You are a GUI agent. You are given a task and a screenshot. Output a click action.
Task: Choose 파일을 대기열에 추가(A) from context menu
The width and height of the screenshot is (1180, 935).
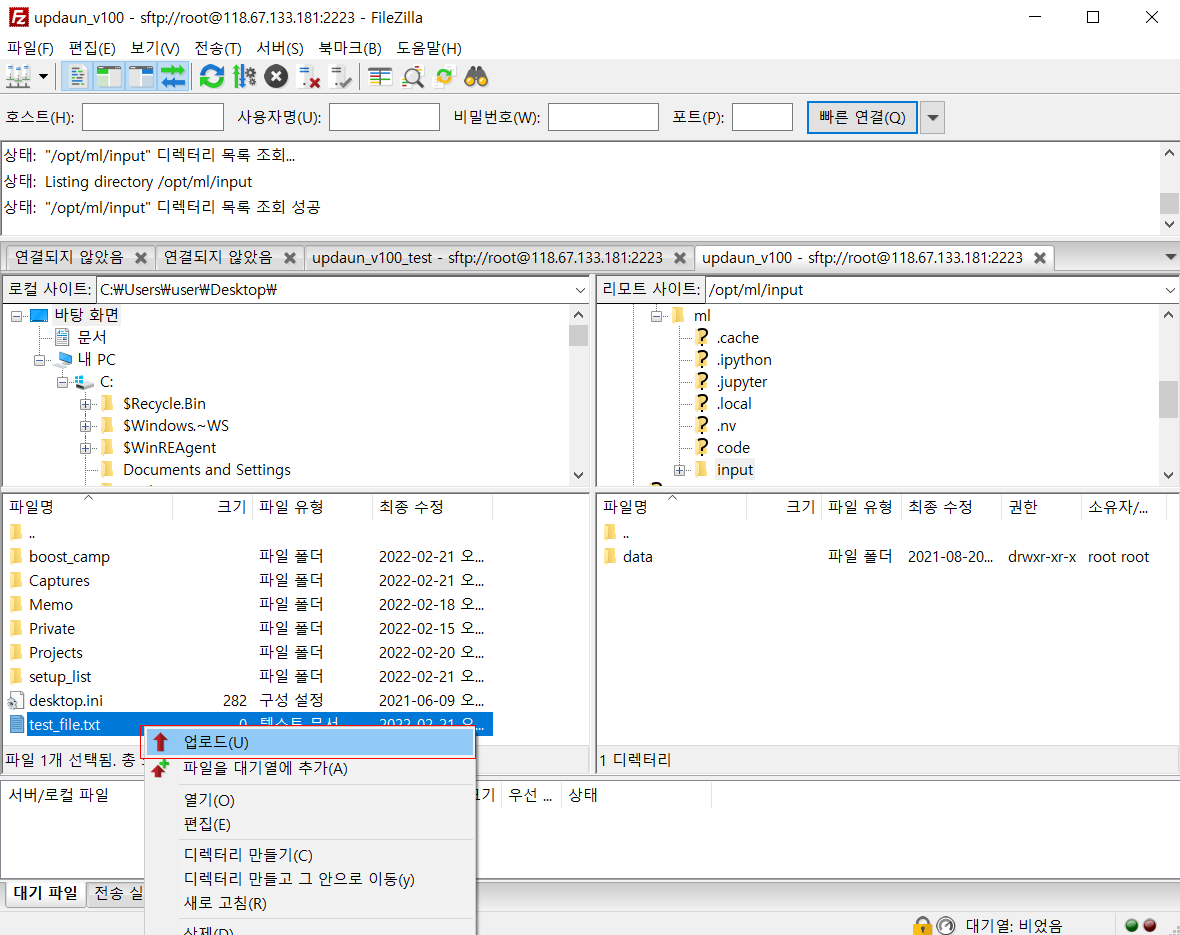click(309, 769)
